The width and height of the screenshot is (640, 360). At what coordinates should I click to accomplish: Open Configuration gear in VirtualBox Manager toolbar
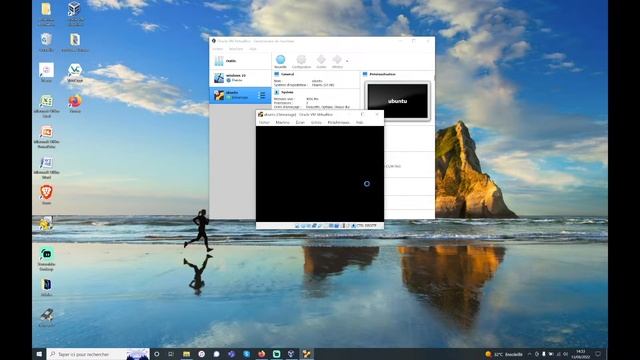coord(301,62)
